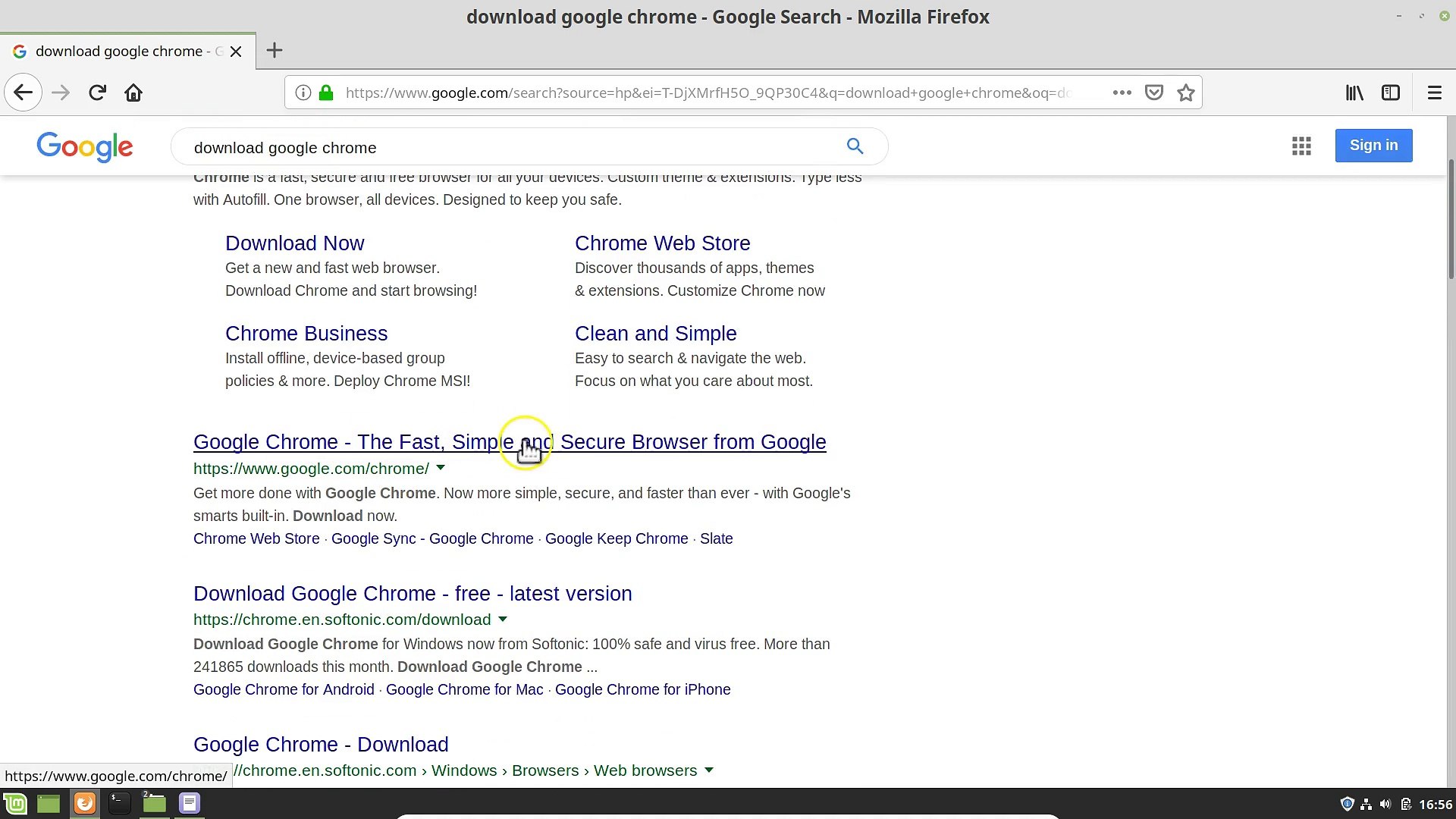Click the Sign in button
Image resolution: width=1456 pixels, height=819 pixels.
click(x=1373, y=146)
